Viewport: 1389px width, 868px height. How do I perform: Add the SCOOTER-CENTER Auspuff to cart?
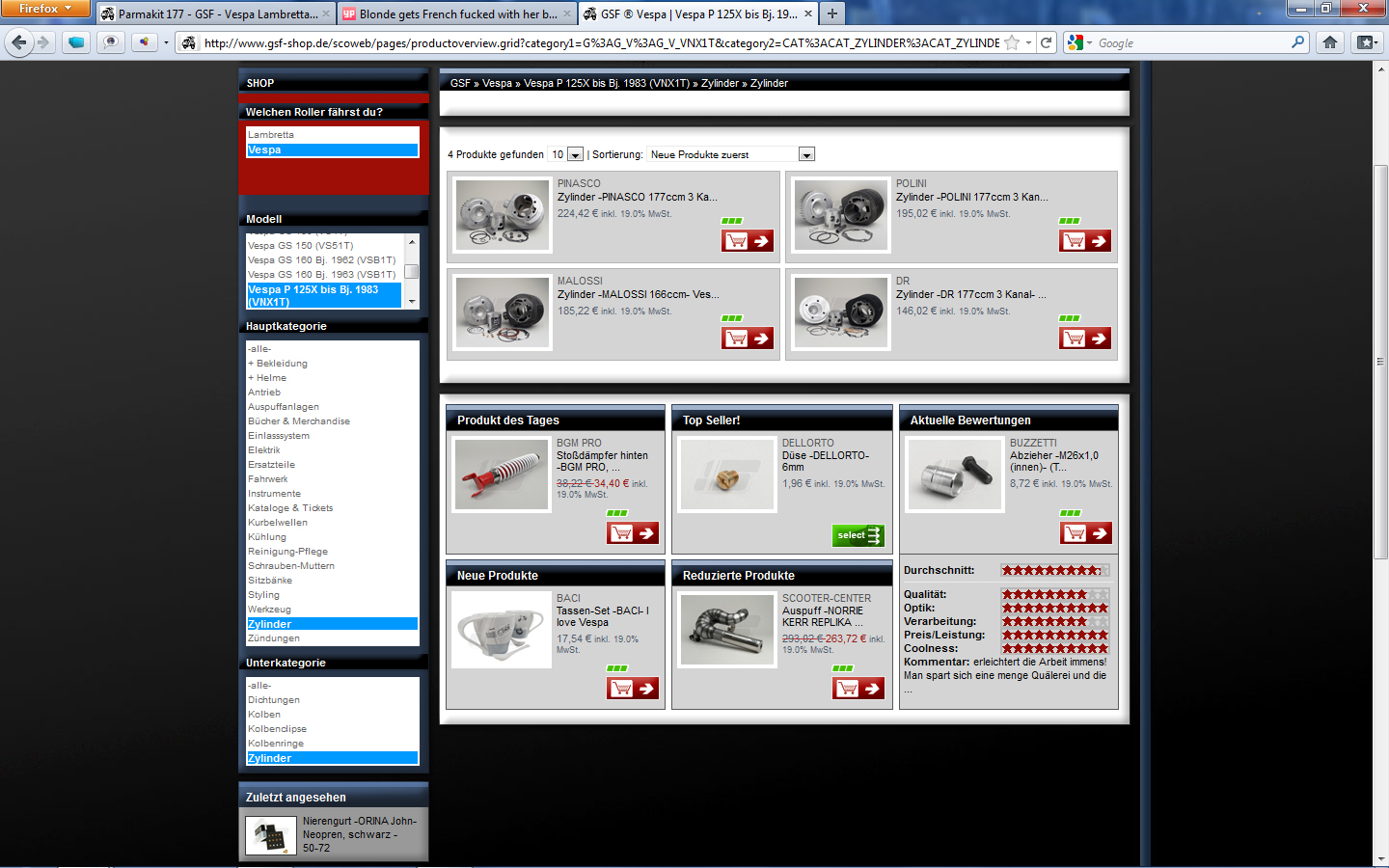[858, 688]
